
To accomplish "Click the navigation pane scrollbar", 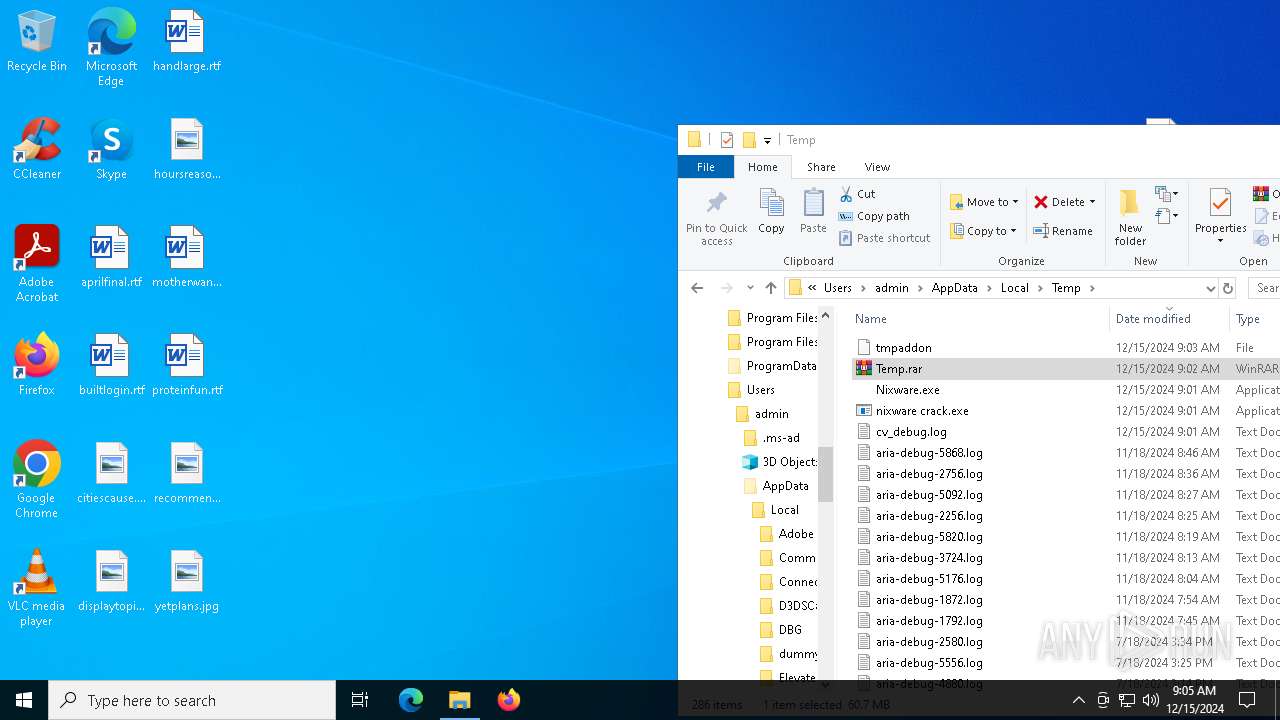I will coord(825,472).
